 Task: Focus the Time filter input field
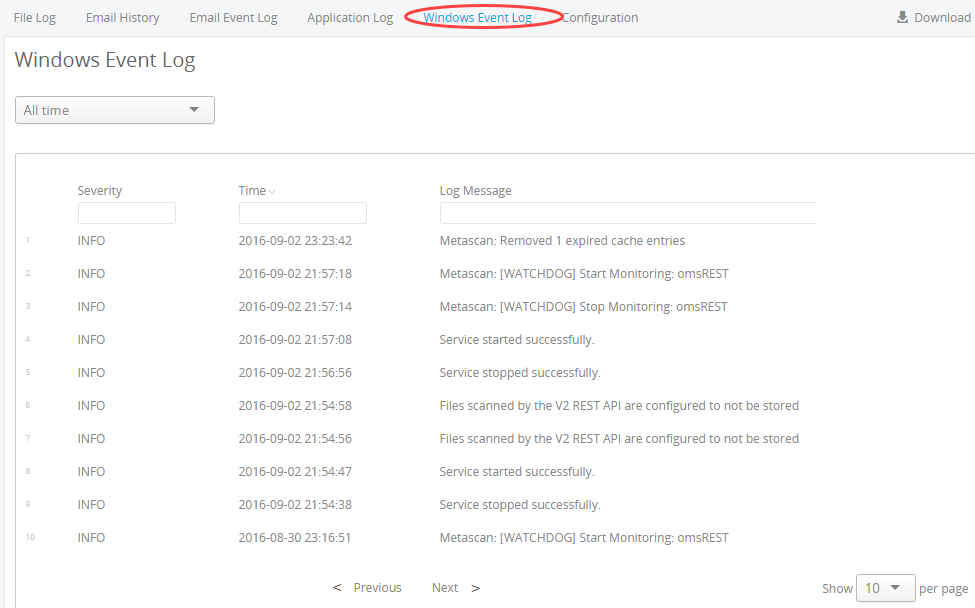point(303,213)
